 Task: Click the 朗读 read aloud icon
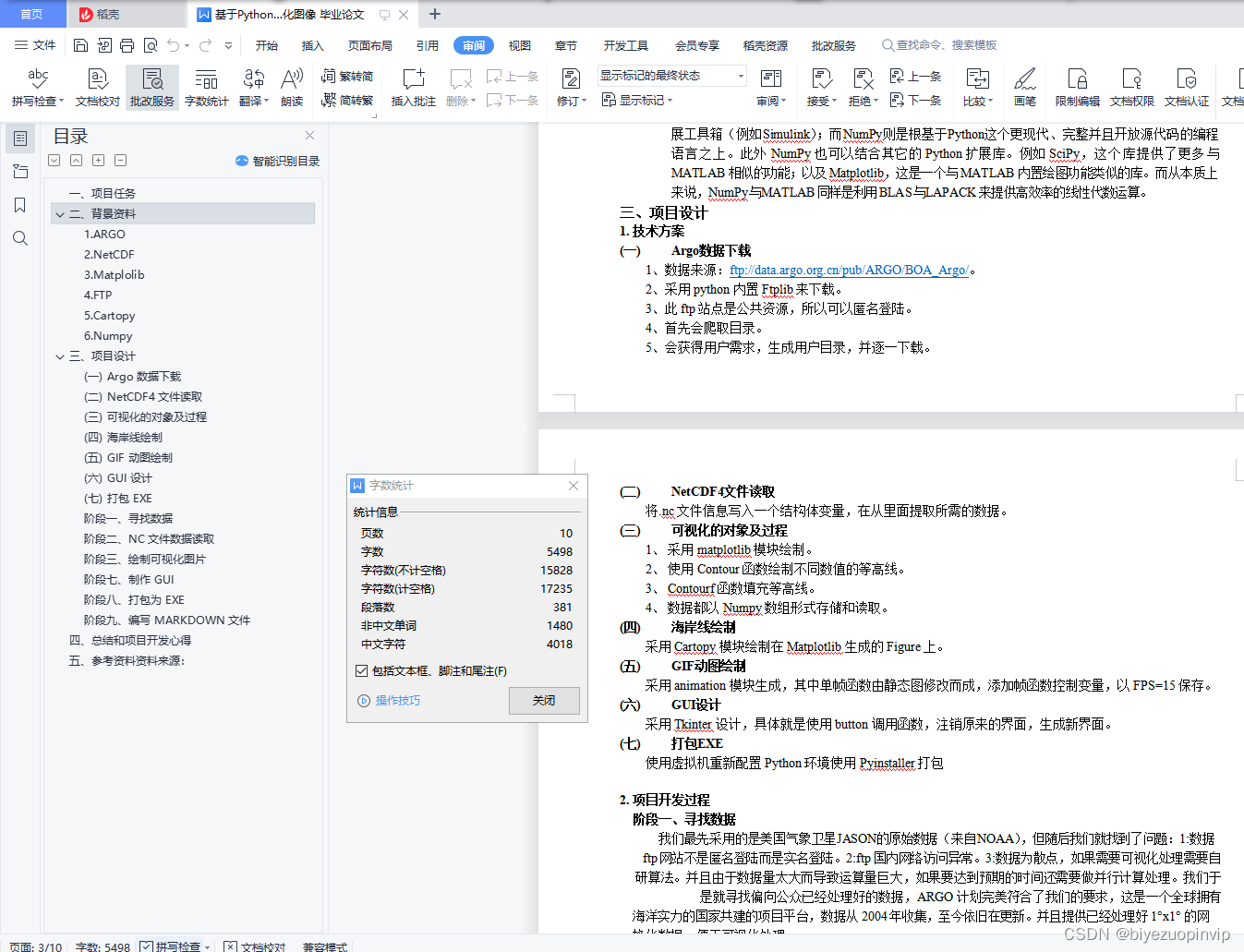pyautogui.click(x=292, y=88)
